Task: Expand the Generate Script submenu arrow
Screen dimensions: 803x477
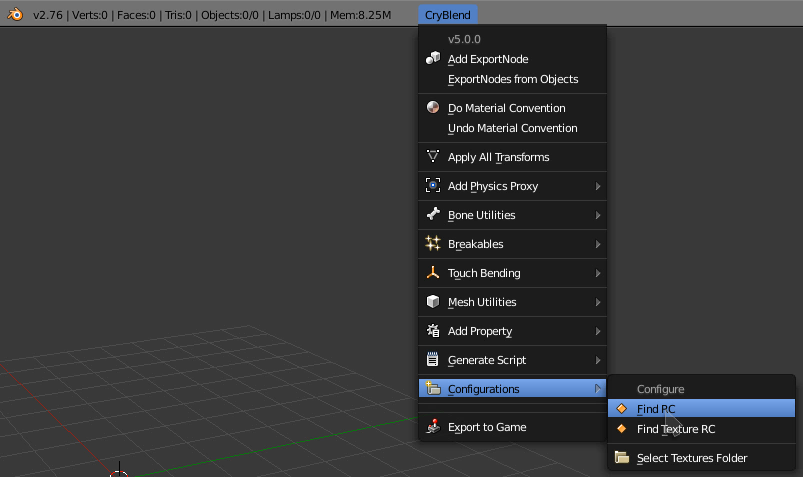Action: (x=598, y=360)
